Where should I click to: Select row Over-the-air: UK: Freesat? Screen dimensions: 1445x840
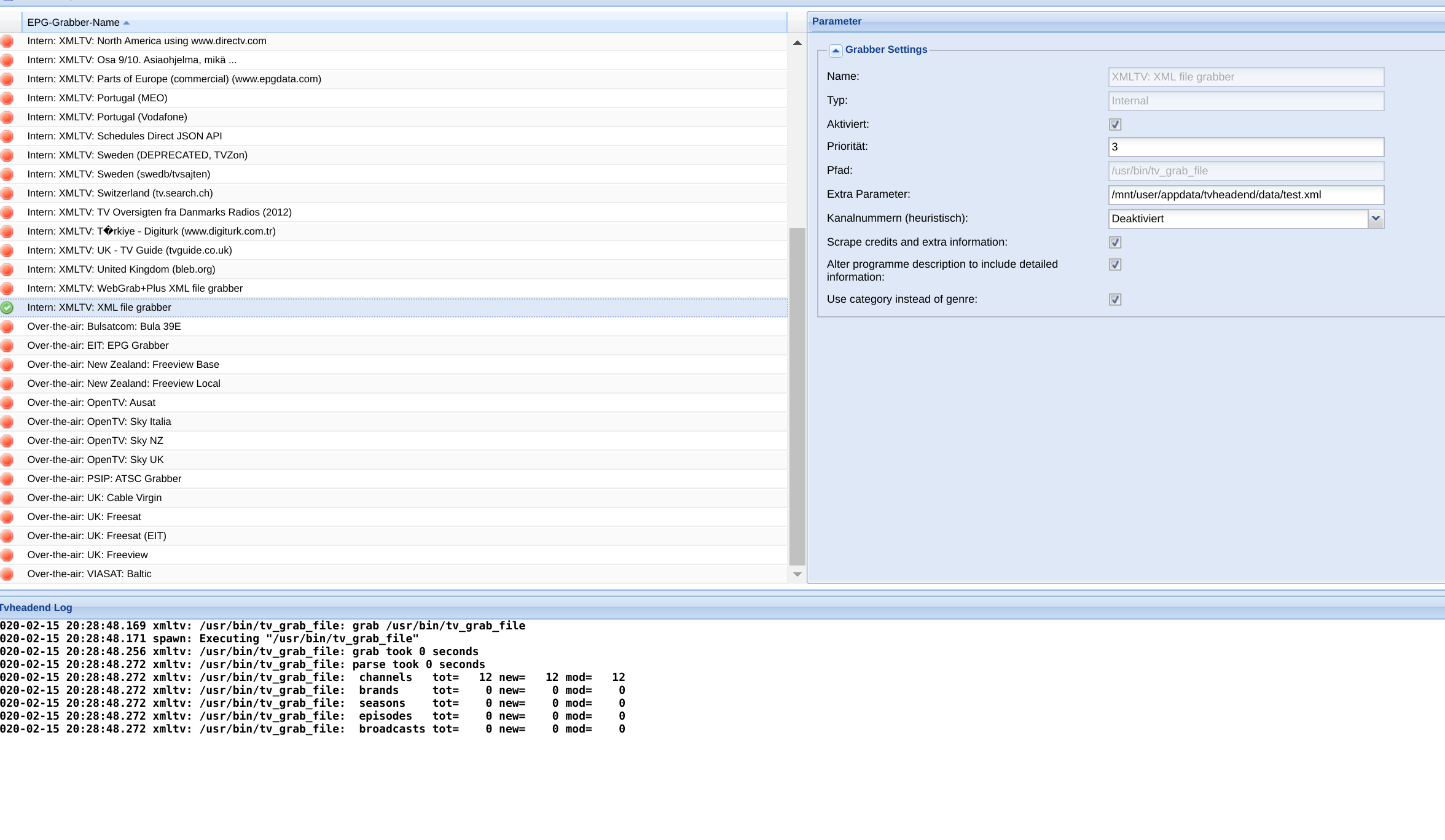tap(394, 517)
